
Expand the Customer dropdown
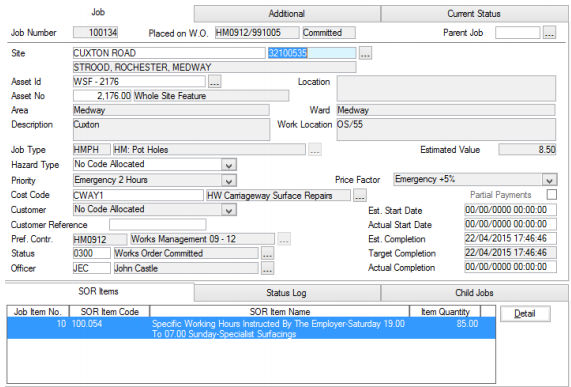[x=229, y=210]
